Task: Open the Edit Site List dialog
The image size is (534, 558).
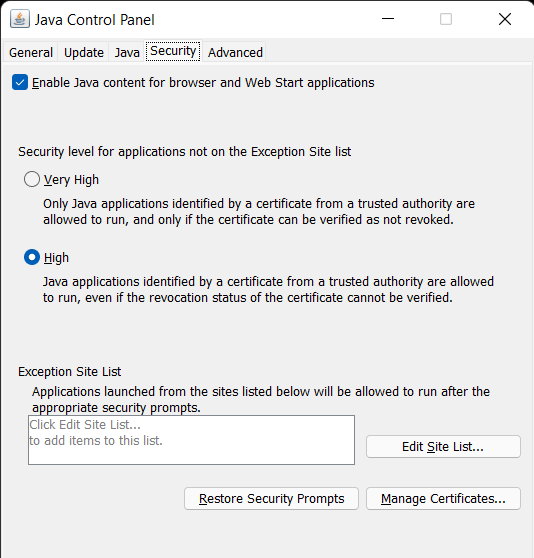Action: coord(443,447)
